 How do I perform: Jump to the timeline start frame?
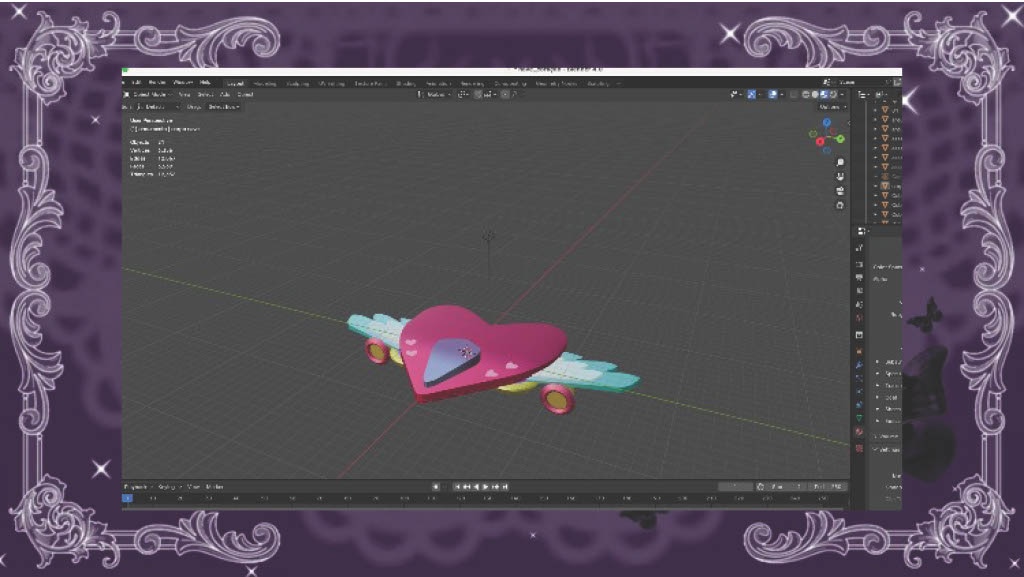(457, 487)
